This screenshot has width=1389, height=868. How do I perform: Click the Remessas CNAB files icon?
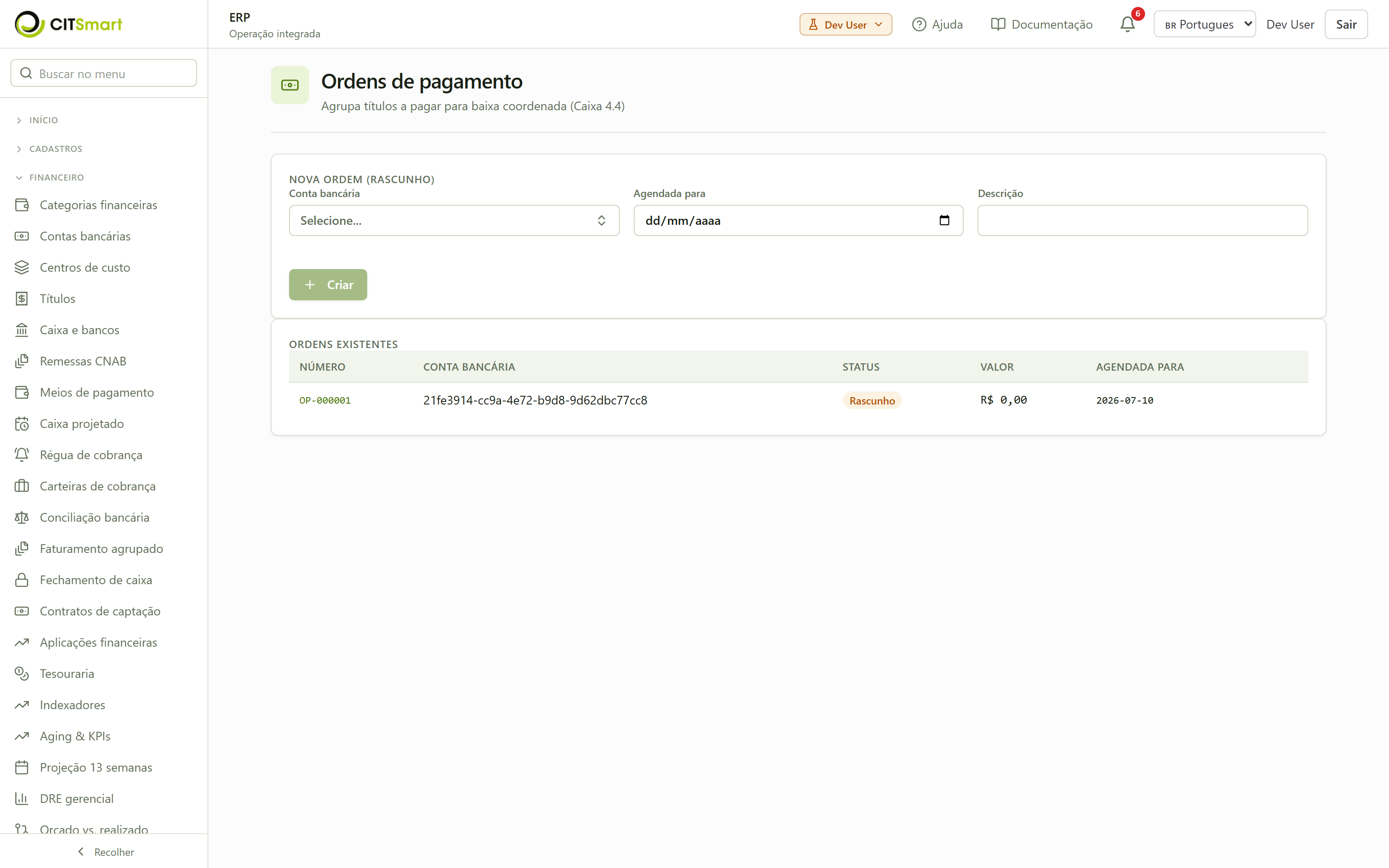coord(22,361)
